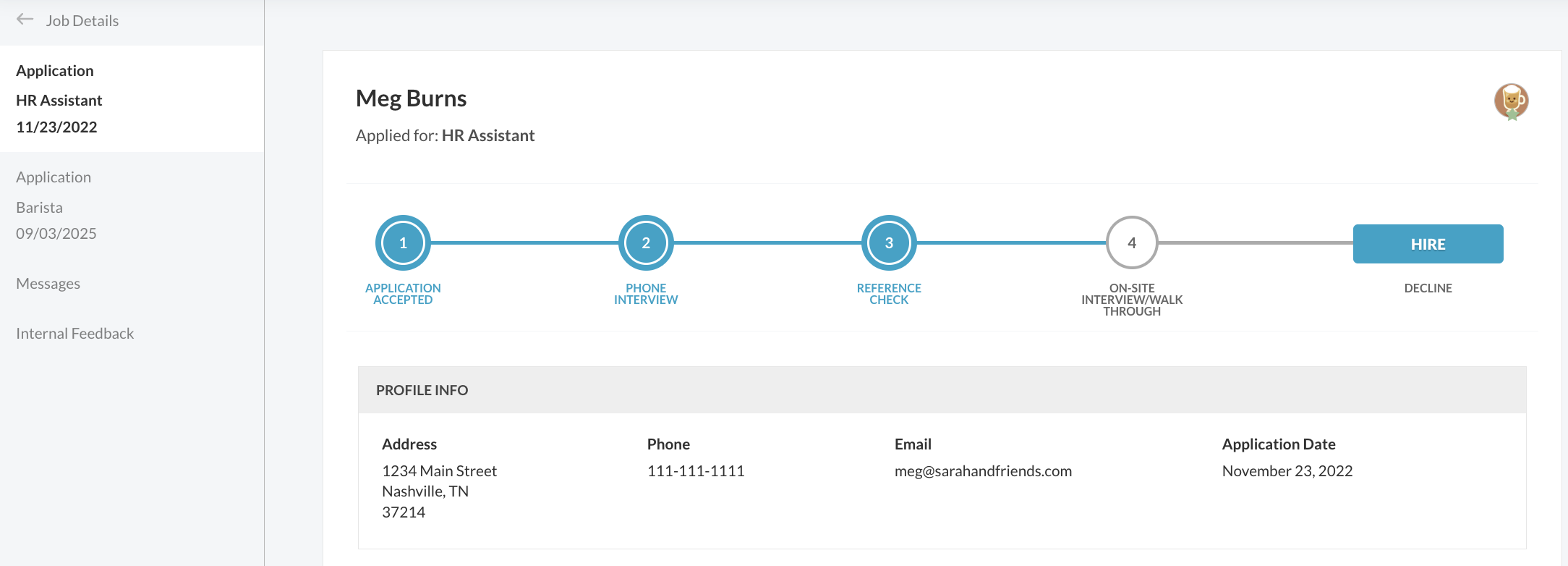This screenshot has height=566, width=1568.
Task: Select step 3 Reference Check circle
Action: click(889, 243)
